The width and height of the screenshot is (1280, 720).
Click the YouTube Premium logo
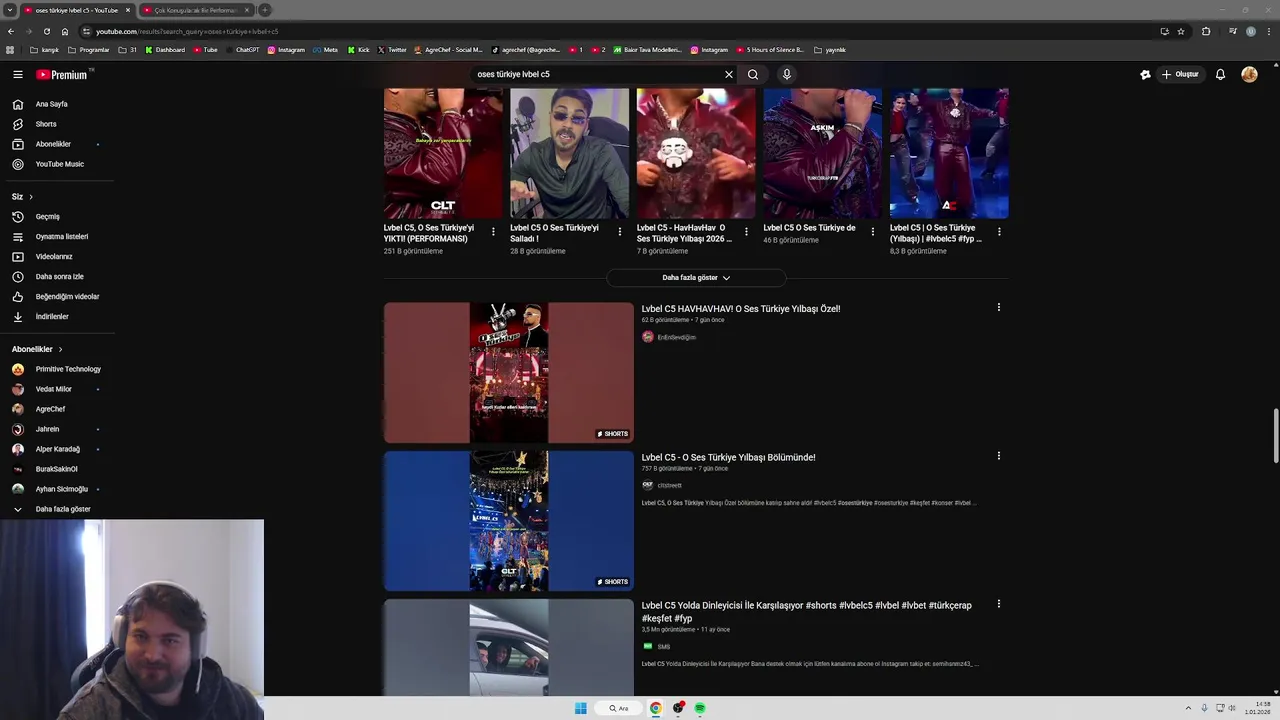point(62,74)
